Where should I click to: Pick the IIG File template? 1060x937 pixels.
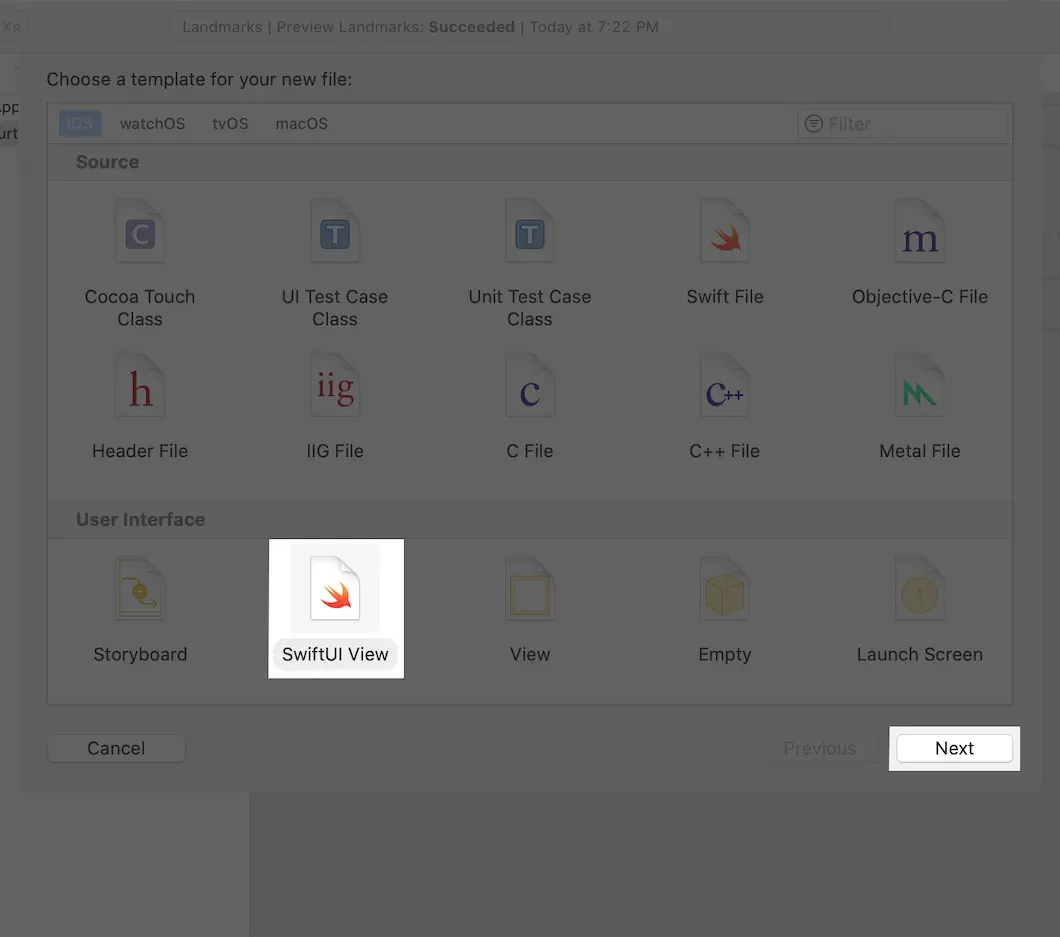tap(335, 407)
